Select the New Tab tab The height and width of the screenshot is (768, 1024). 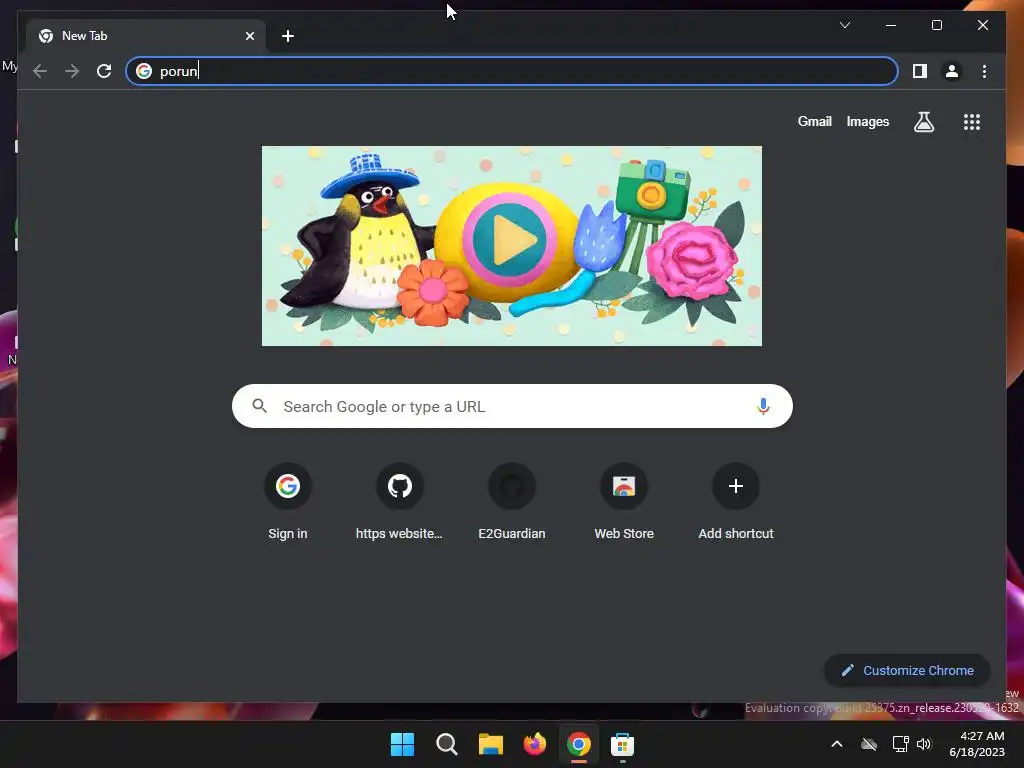click(x=145, y=36)
